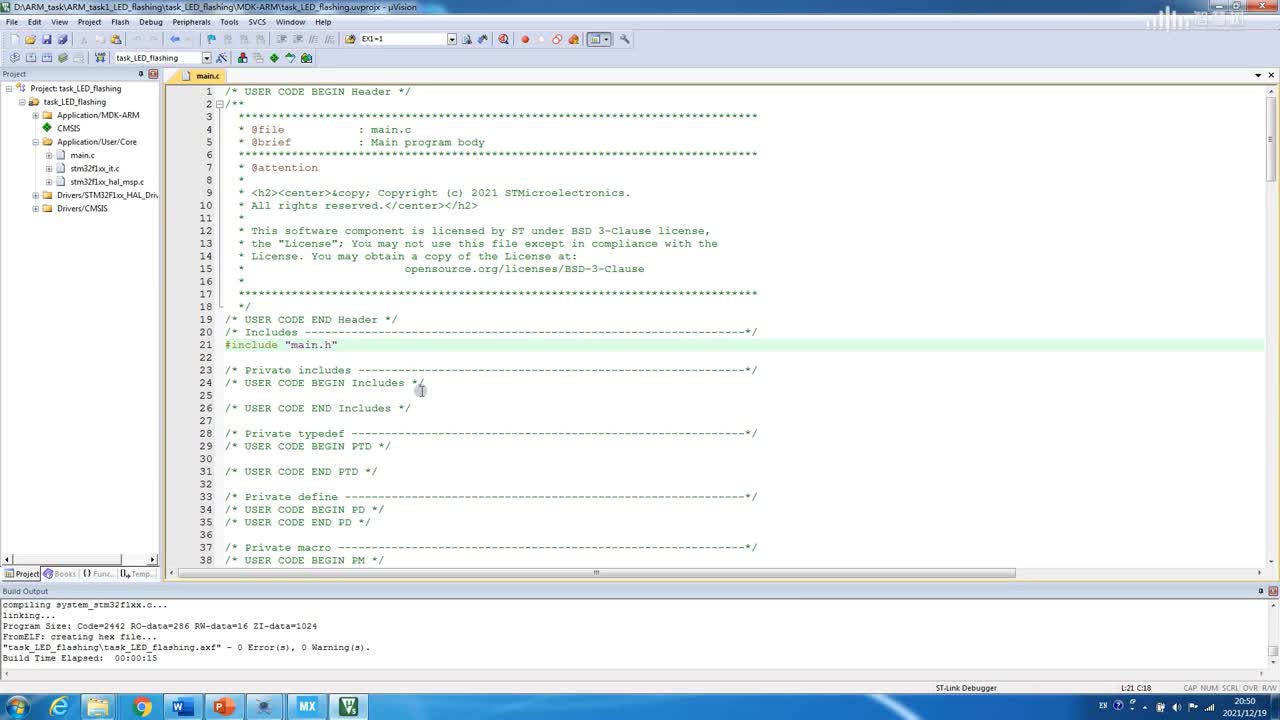Viewport: 1280px width, 720px height.
Task: Pin the Project panel
Action: pyautogui.click(x=140, y=74)
